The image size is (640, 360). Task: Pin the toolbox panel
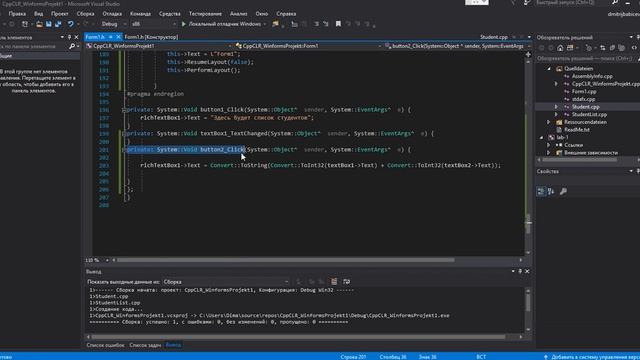[69, 37]
